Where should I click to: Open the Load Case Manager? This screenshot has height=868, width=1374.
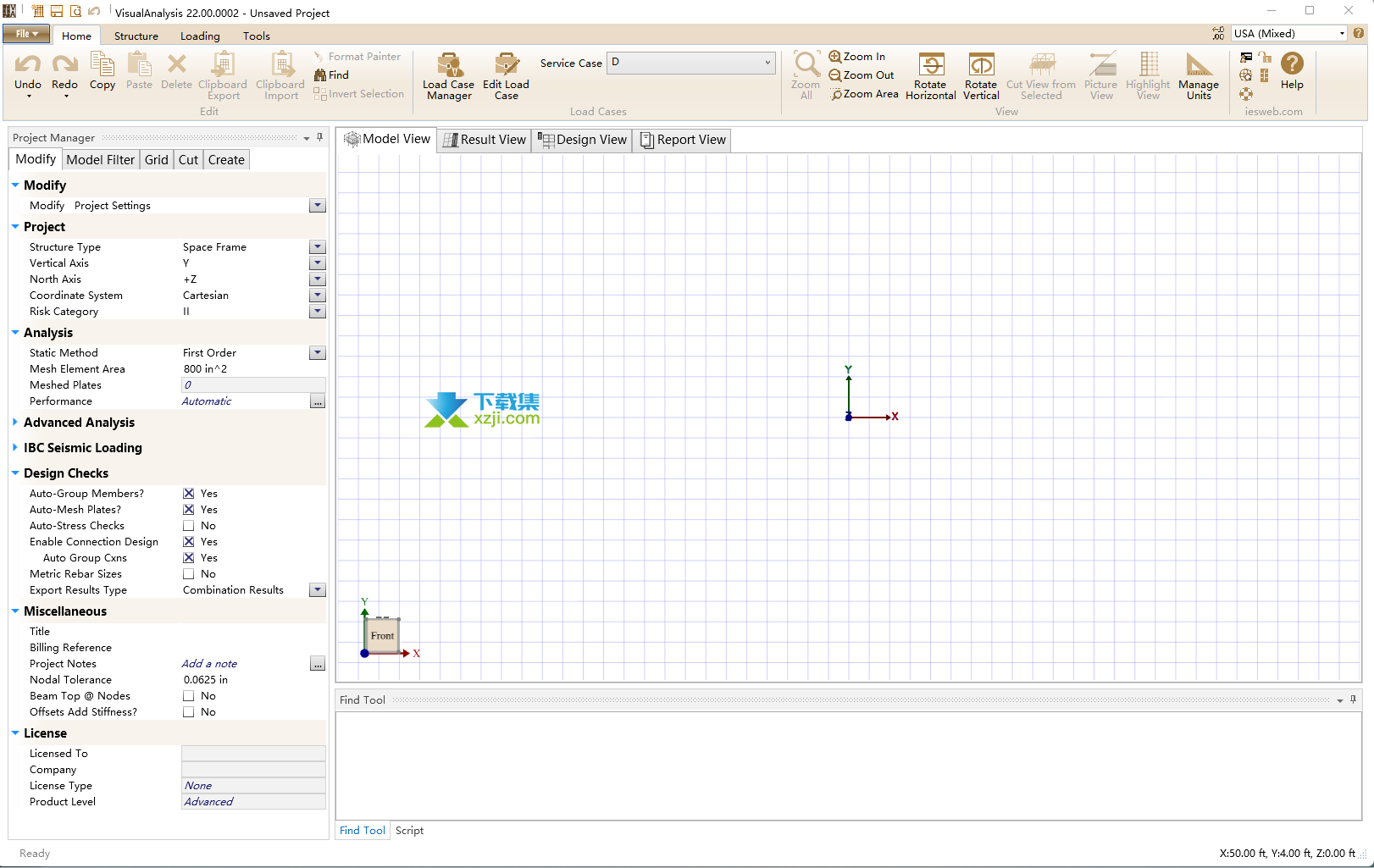click(449, 76)
